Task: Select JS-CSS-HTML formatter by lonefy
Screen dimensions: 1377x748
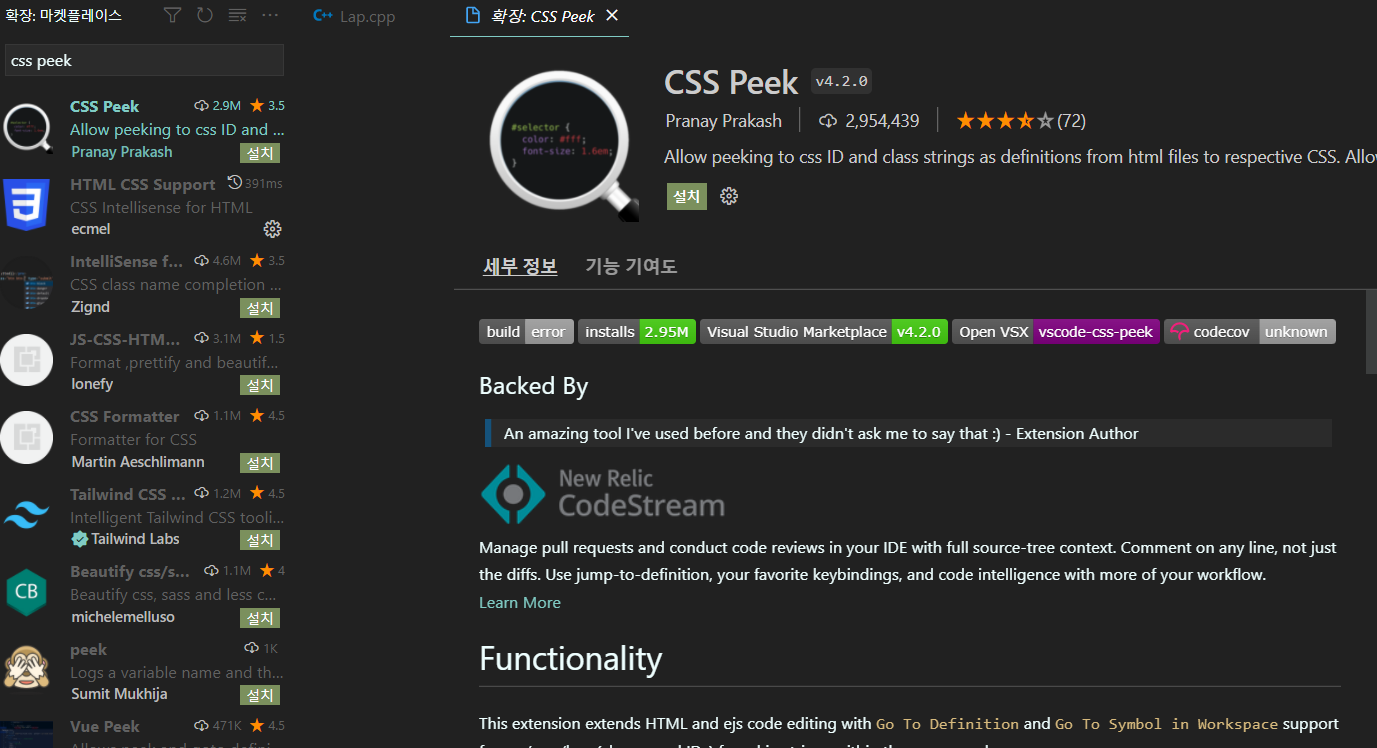Action: point(144,360)
